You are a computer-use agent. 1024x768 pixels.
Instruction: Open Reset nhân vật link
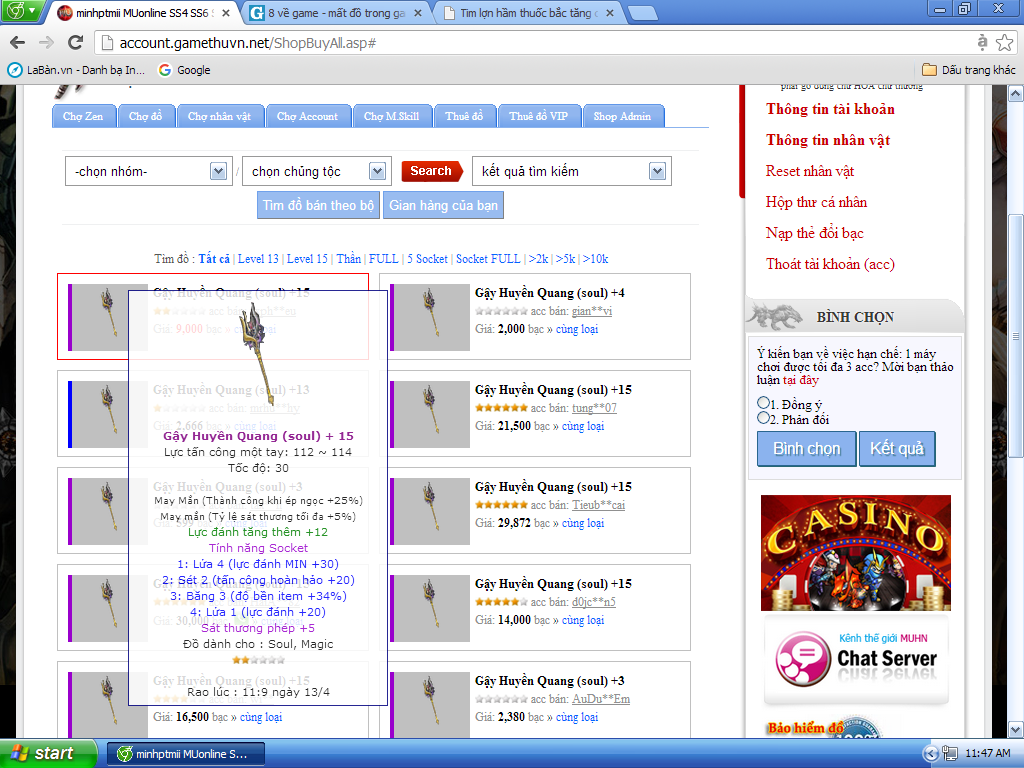pos(810,171)
